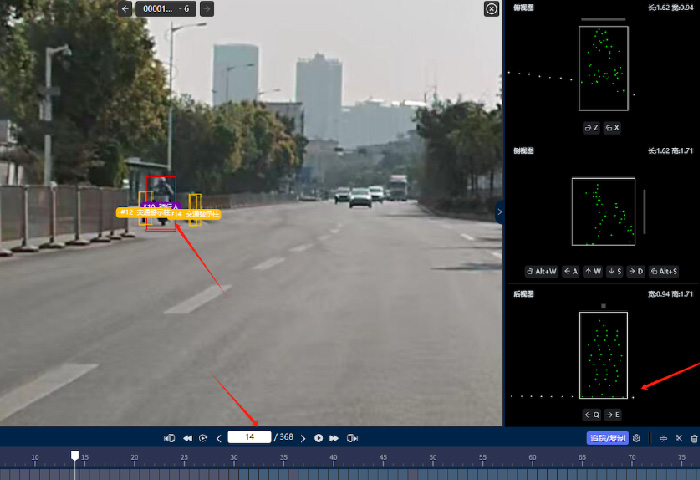This screenshot has height=480, width=700.
Task: Click the Z rotate button under top view
Action: (x=592, y=128)
